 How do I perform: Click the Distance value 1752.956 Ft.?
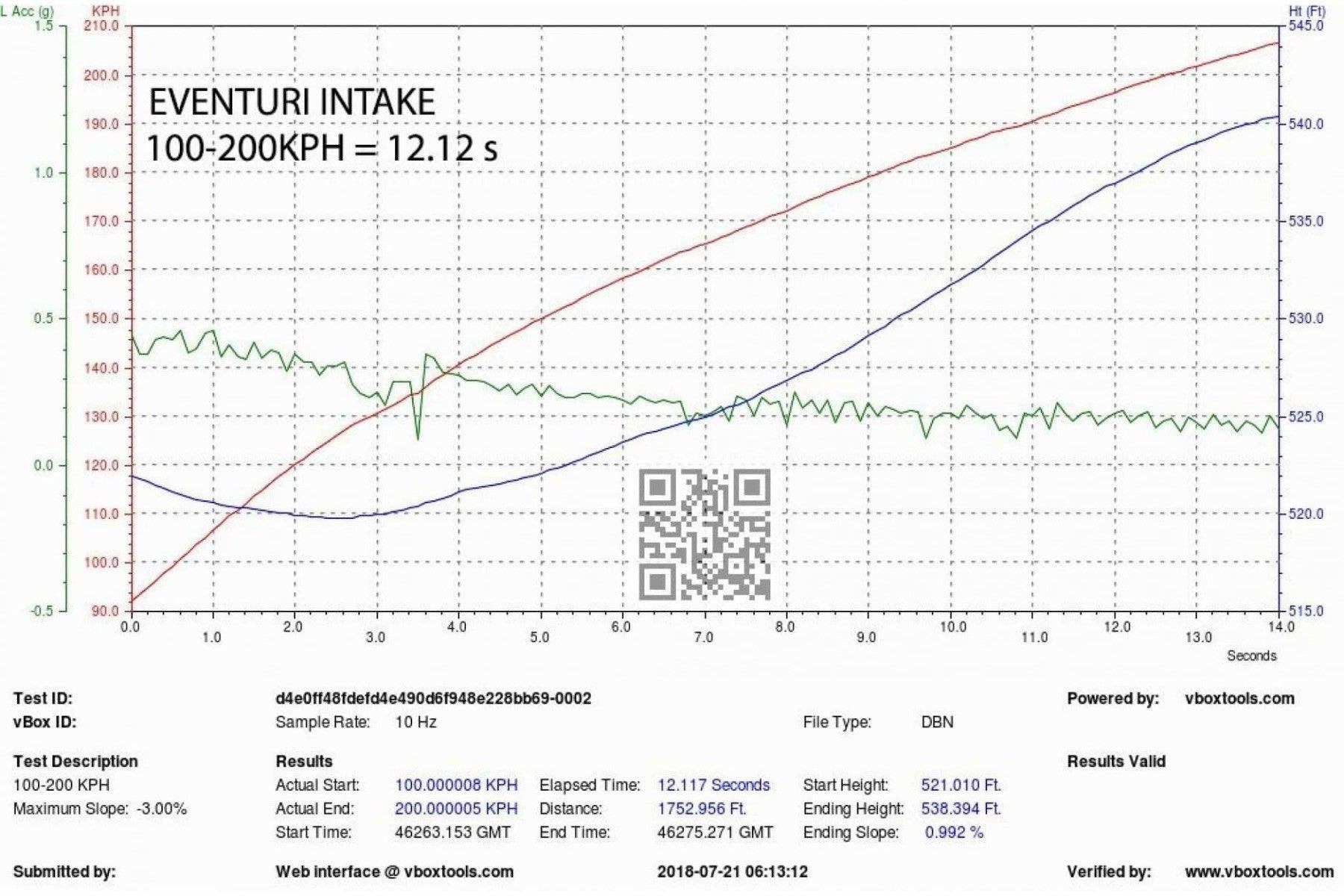[x=702, y=809]
